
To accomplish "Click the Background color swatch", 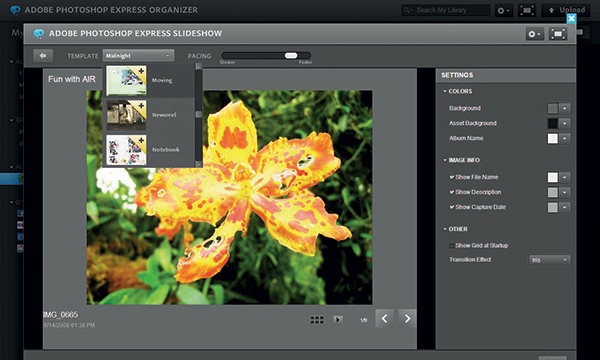I will coord(553,108).
